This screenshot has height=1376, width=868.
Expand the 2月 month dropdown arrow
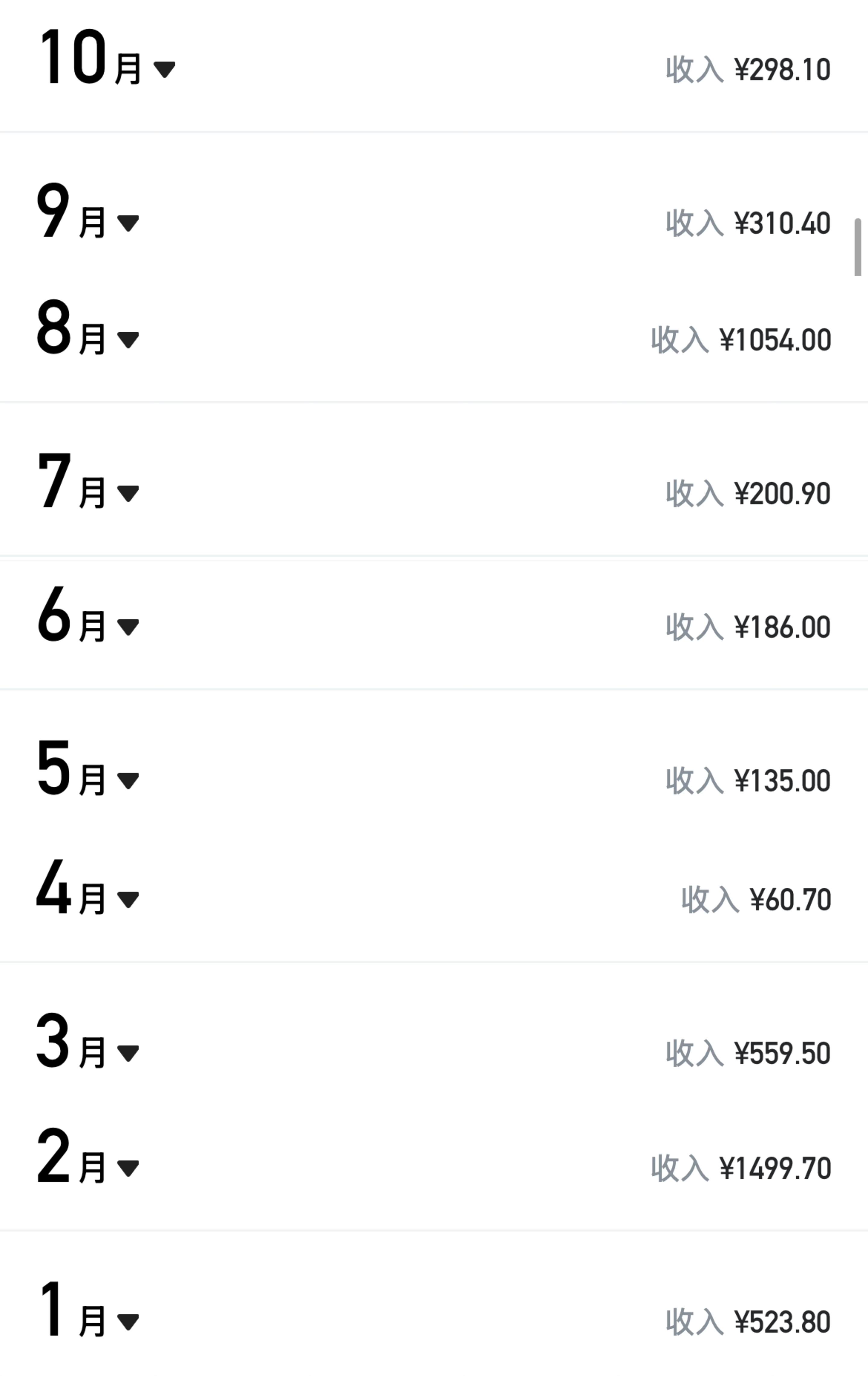pyautogui.click(x=128, y=1169)
